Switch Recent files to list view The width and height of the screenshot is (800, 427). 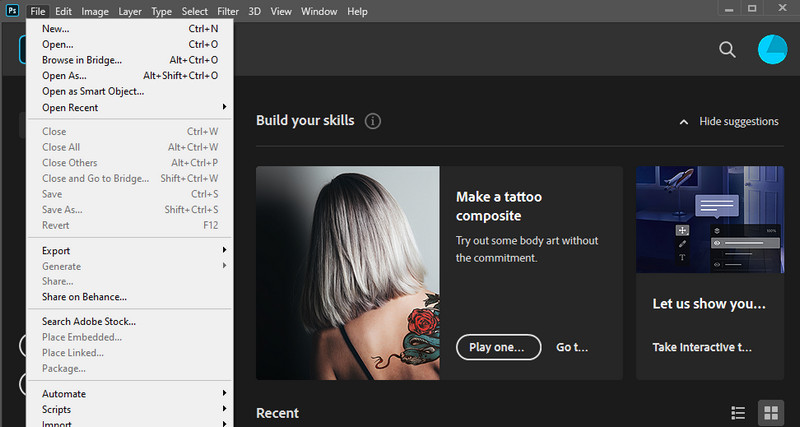(x=739, y=412)
